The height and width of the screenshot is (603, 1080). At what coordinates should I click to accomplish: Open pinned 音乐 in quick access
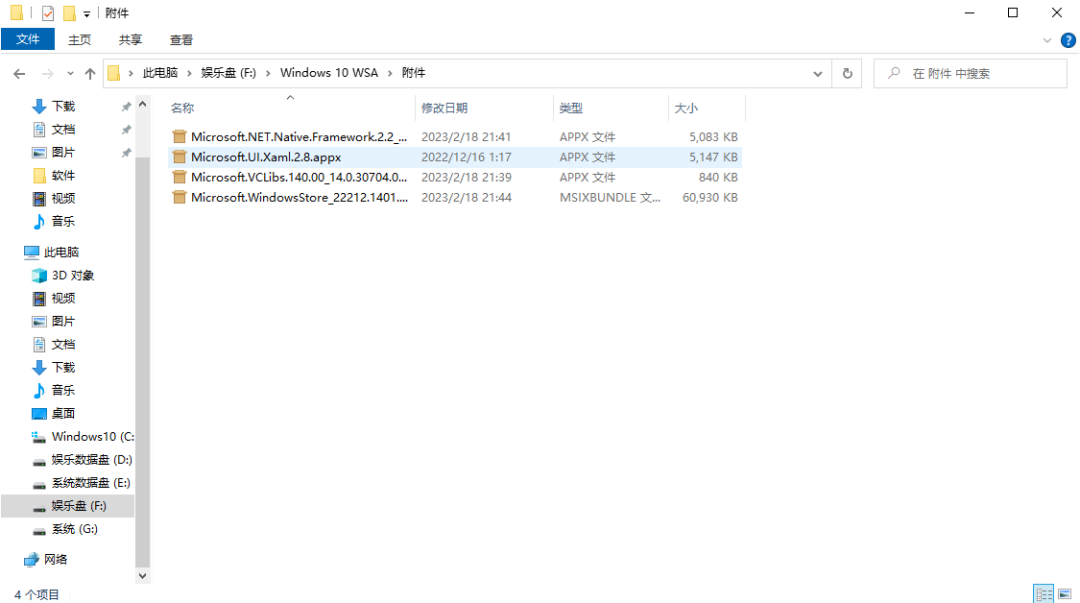coord(63,221)
